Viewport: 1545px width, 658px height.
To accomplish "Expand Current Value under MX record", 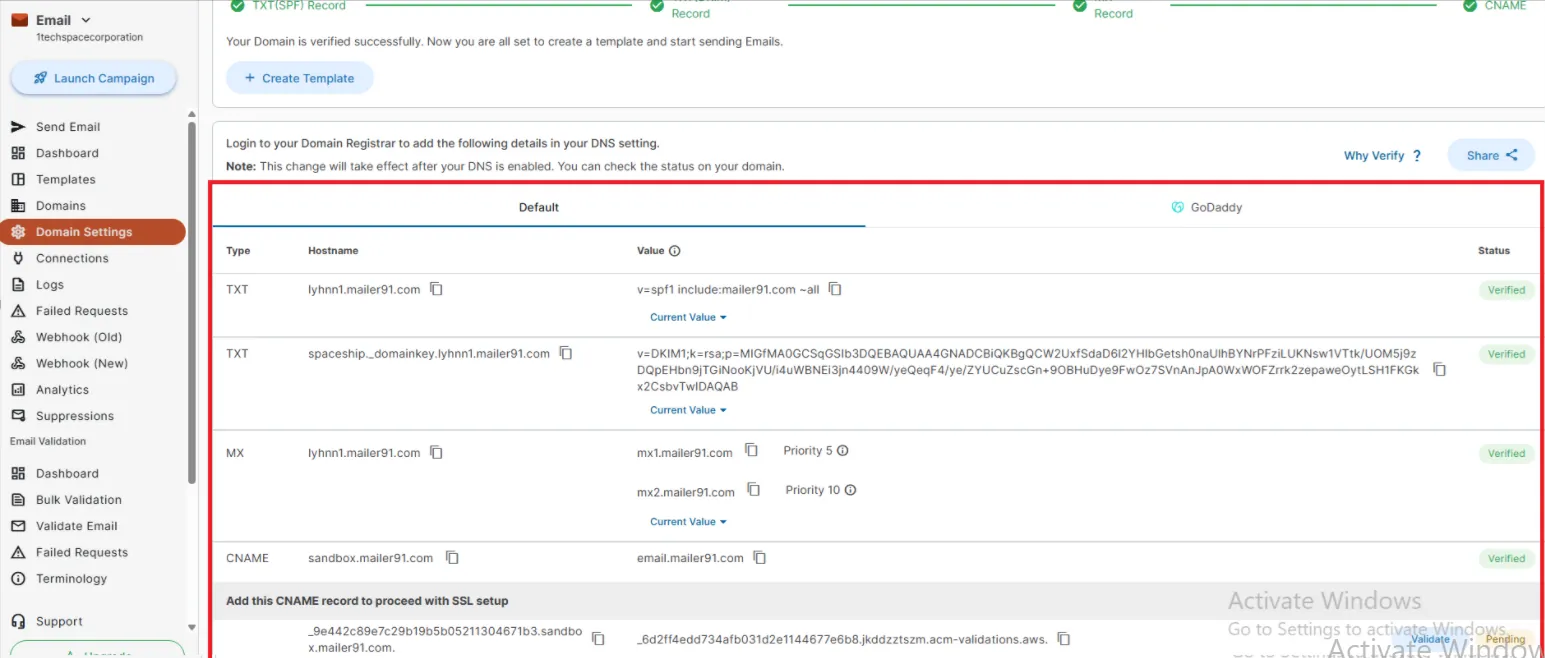I will pyautogui.click(x=688, y=522).
